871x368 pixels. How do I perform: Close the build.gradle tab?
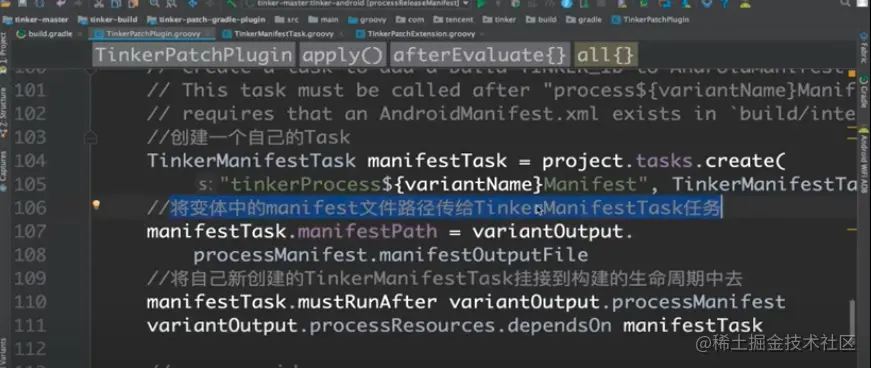80,34
